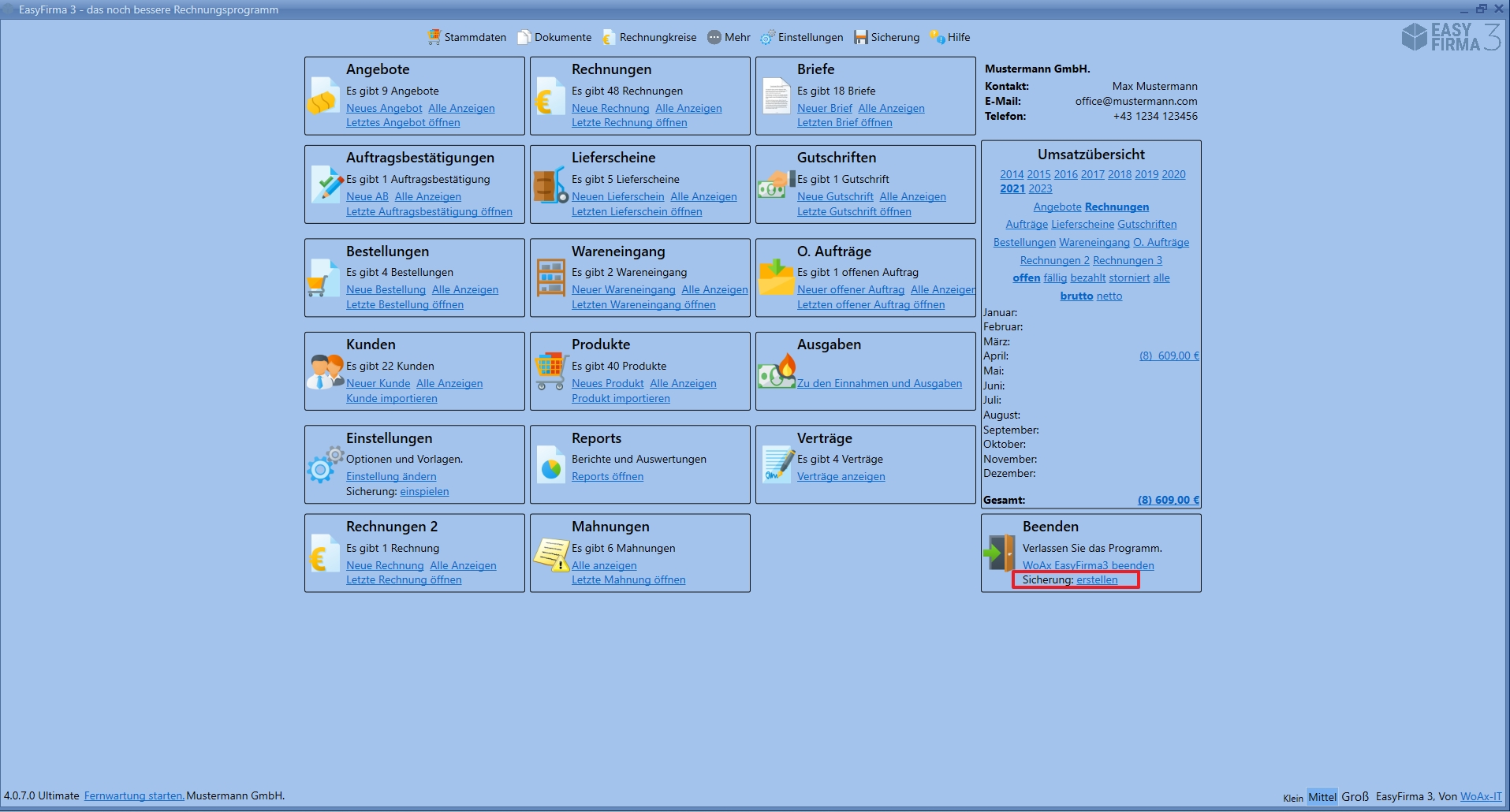1510x812 pixels.
Task: Show all Lieferscheine via Alle Anzeigen
Action: pyautogui.click(x=703, y=196)
